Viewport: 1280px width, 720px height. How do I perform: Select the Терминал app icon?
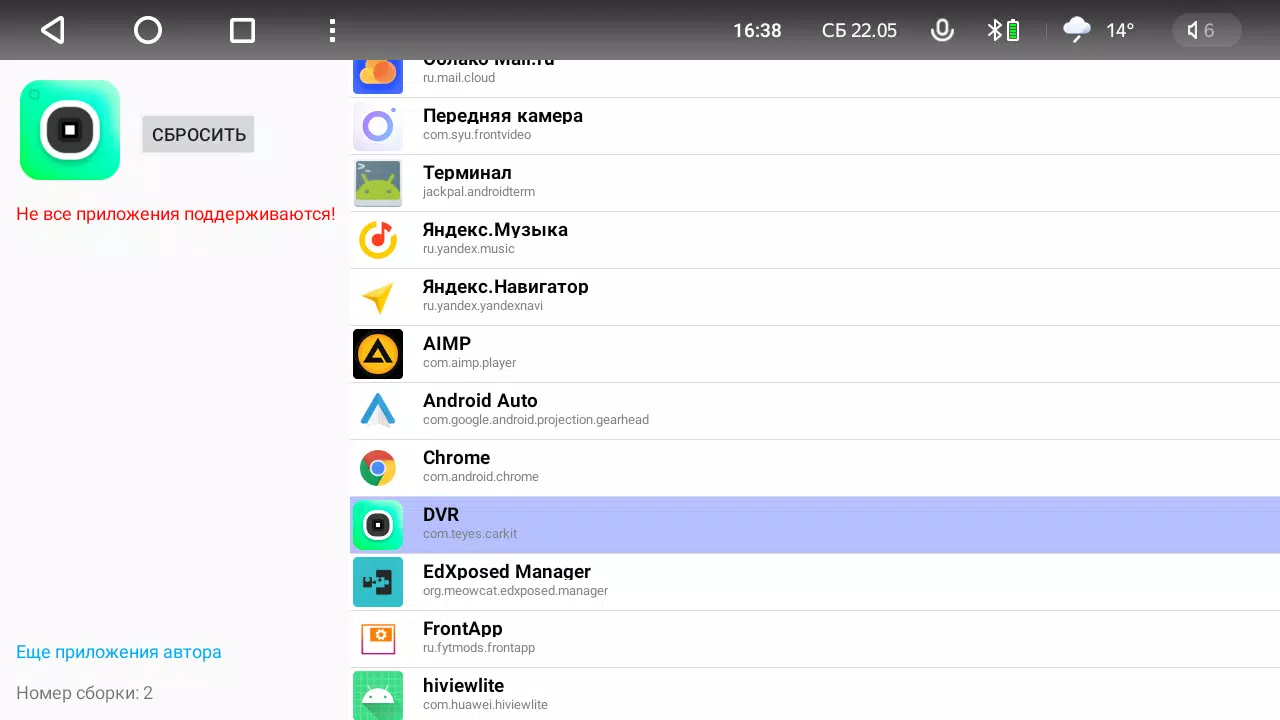[378, 183]
